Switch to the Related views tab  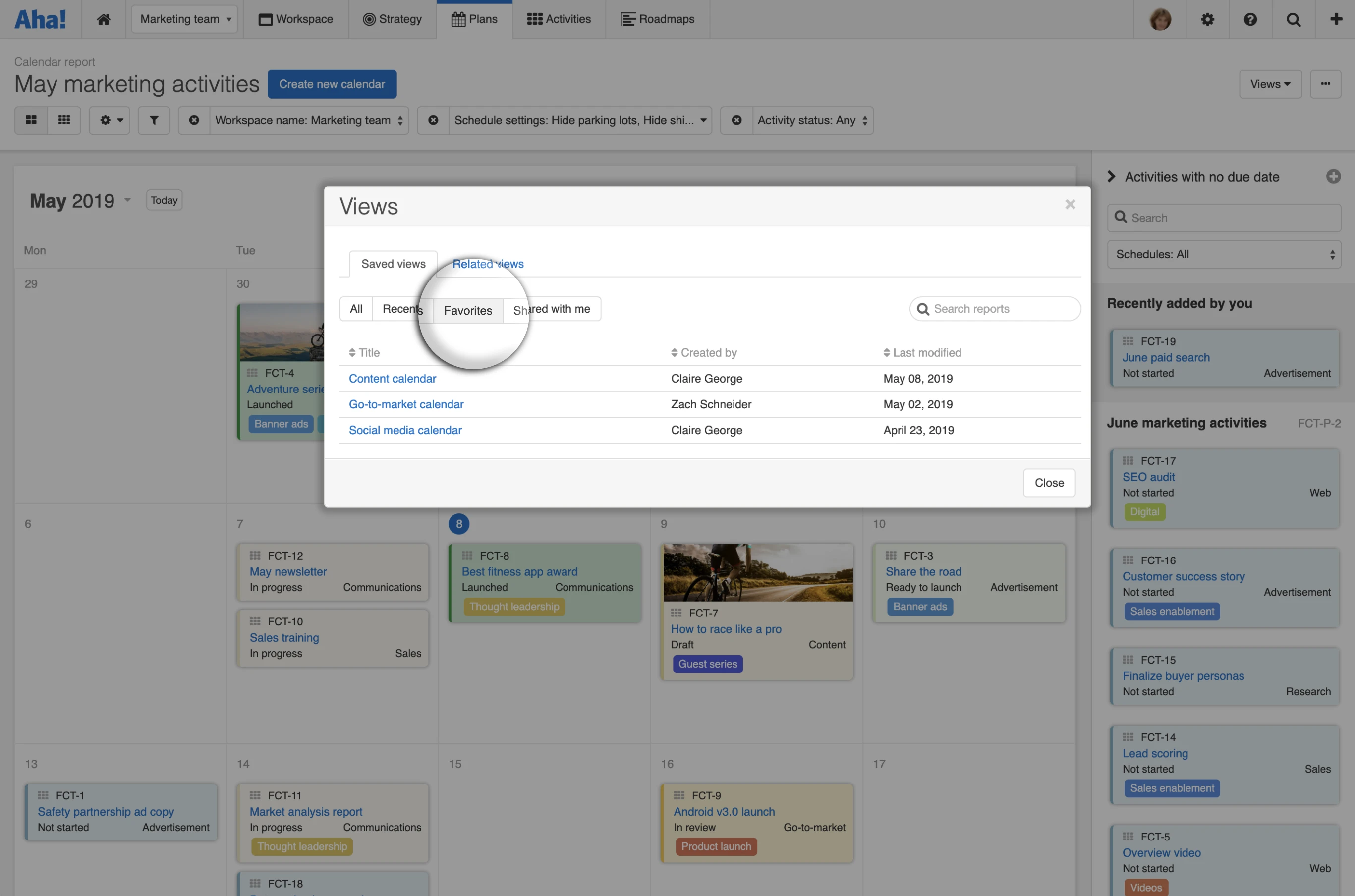click(488, 264)
